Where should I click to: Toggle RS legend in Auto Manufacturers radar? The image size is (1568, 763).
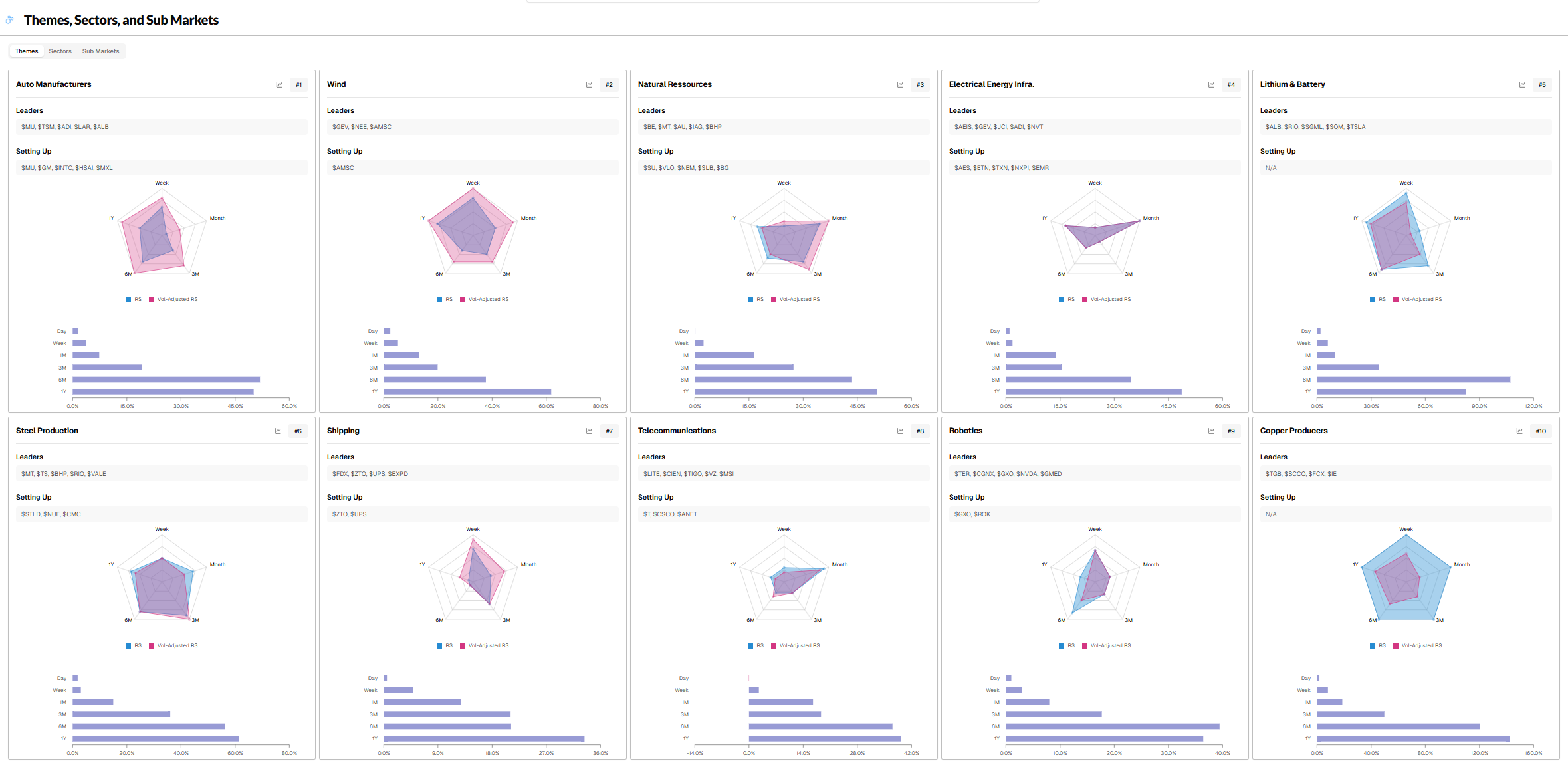tap(134, 300)
